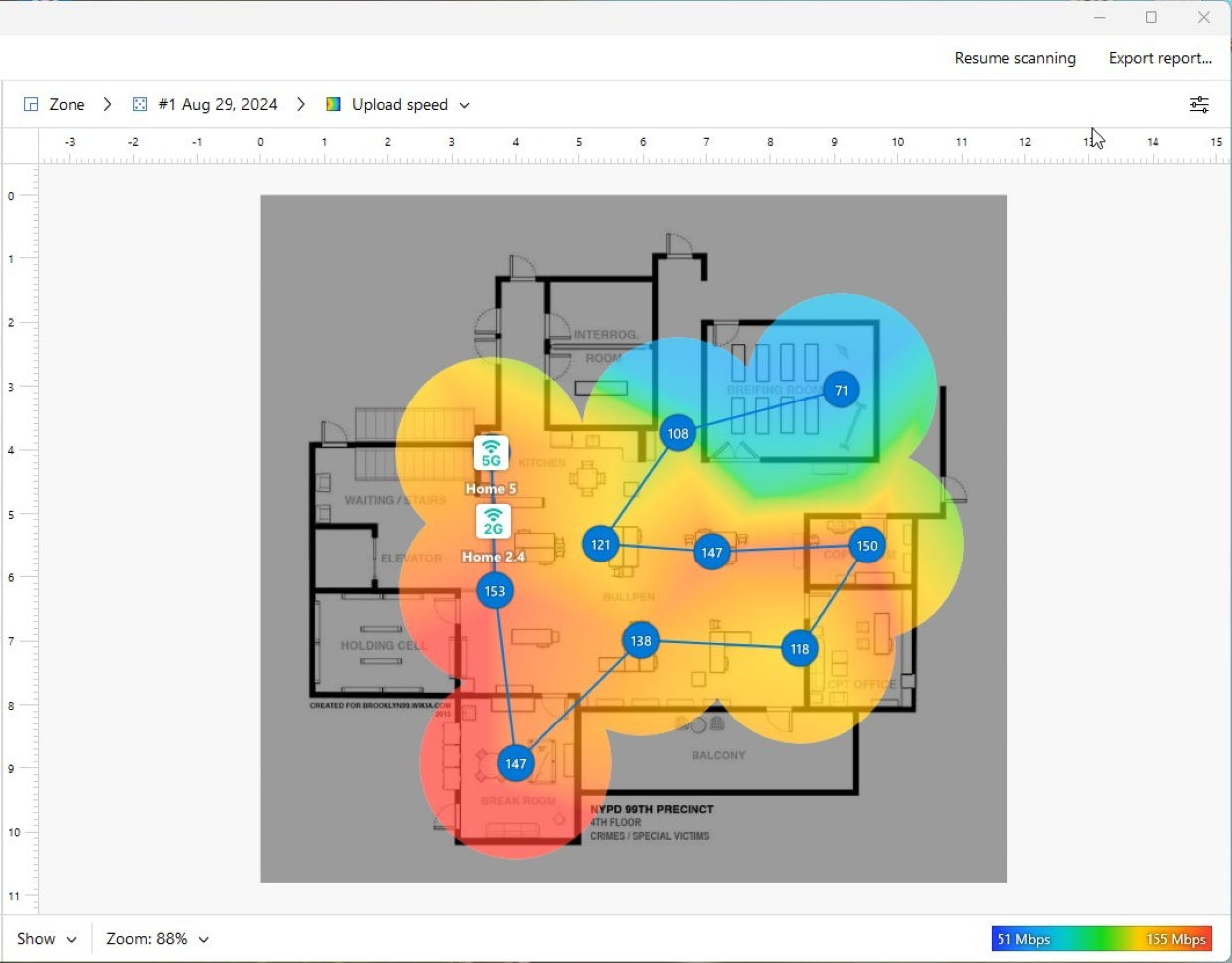Select the measurement point labeled 150

[x=867, y=545]
